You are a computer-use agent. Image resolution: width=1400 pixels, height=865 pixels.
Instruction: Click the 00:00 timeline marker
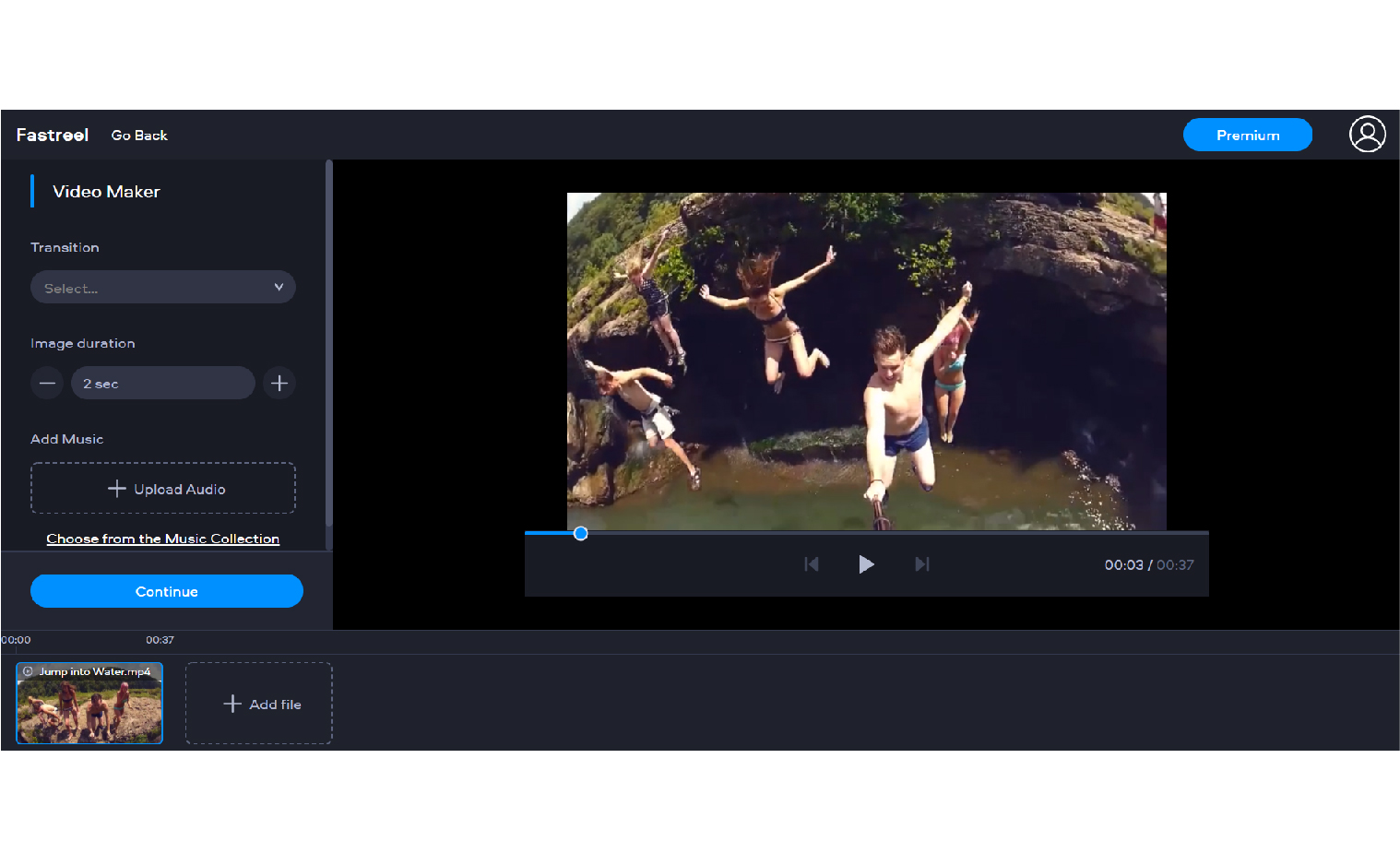[x=16, y=640]
